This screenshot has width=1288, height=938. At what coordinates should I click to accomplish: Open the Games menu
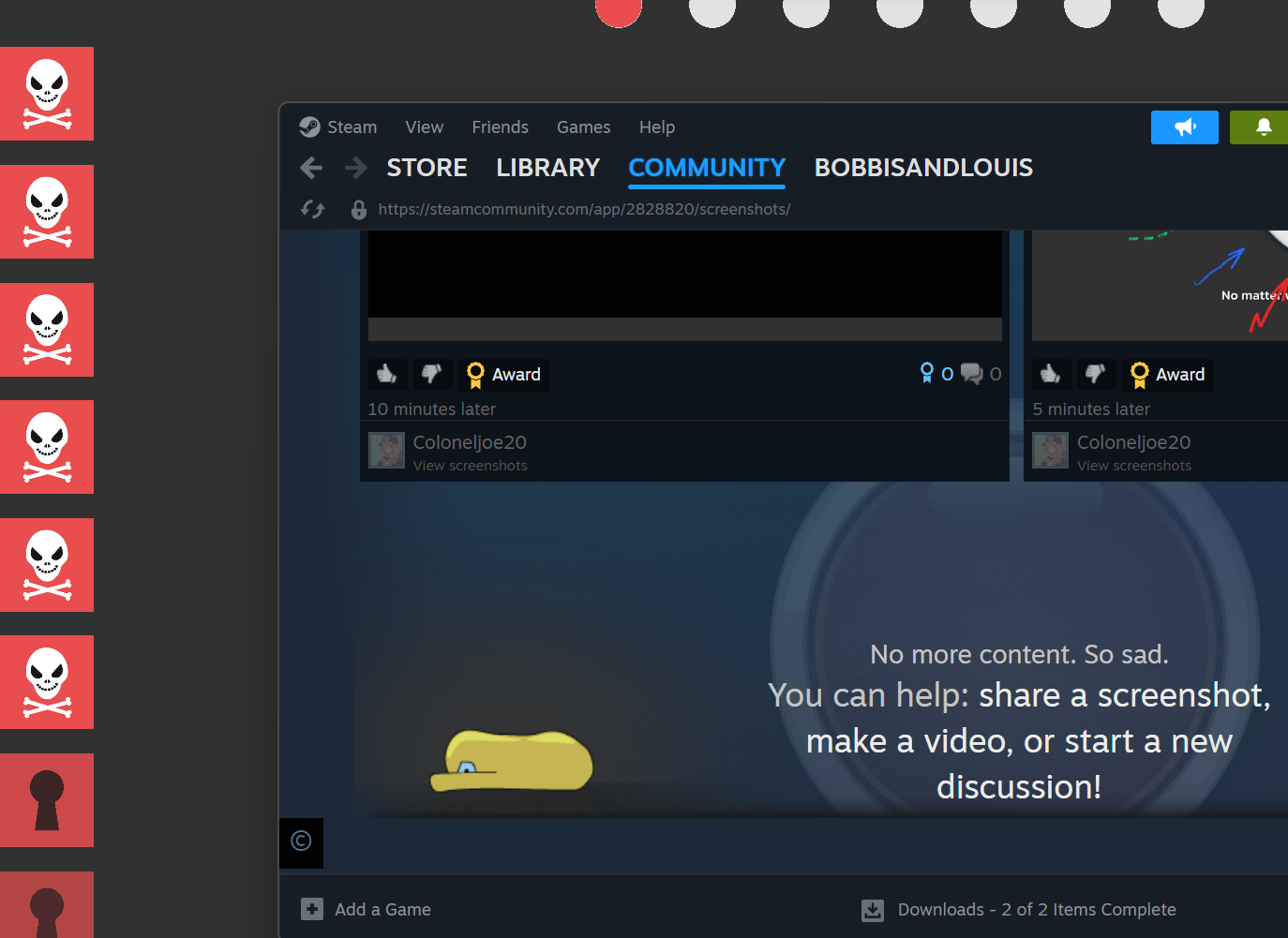[x=583, y=127]
